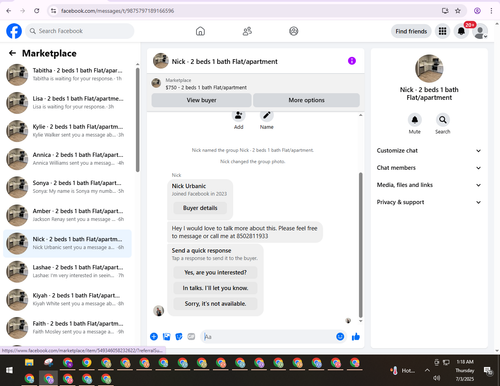Screen dimensions: 500x386
Task: Send a thumbs-up like
Action: (x=356, y=337)
